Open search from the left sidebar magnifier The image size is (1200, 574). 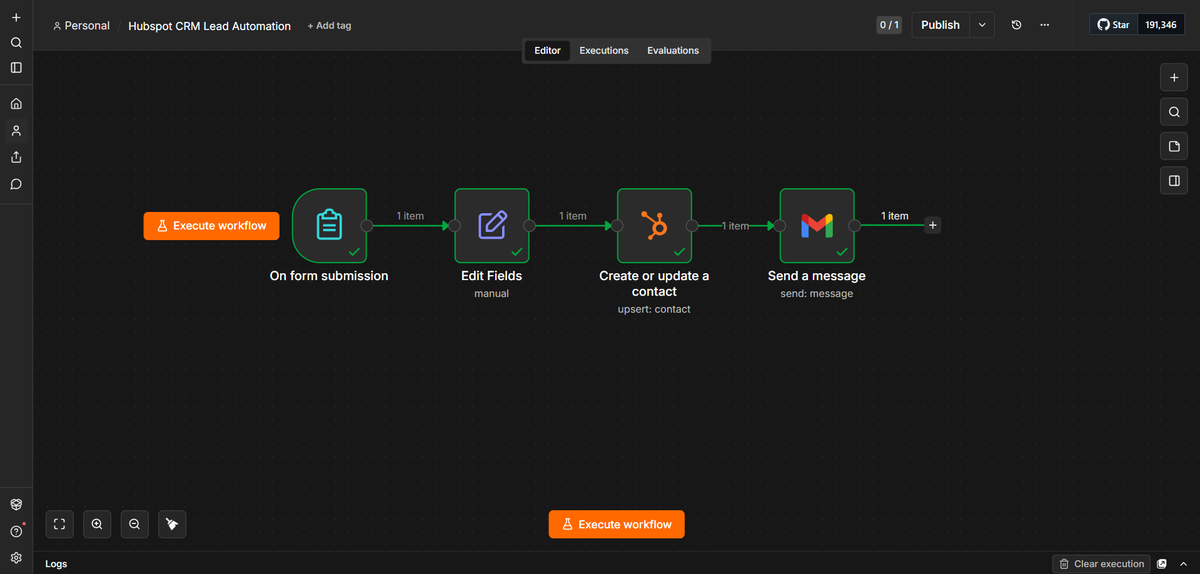(x=16, y=43)
